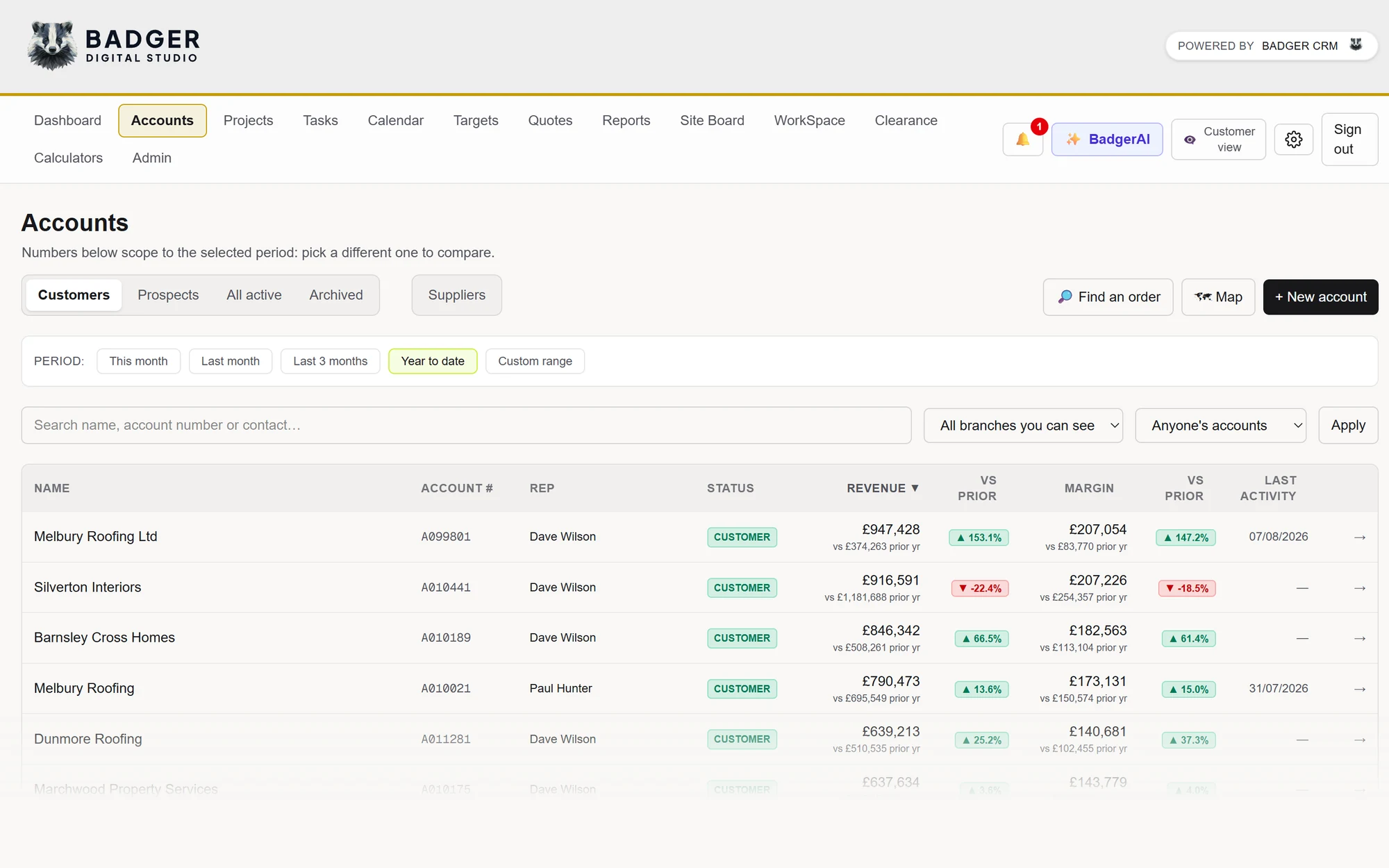This screenshot has width=1389, height=868.
Task: Open row arrow for Dunmore Roofing
Action: tap(1360, 740)
